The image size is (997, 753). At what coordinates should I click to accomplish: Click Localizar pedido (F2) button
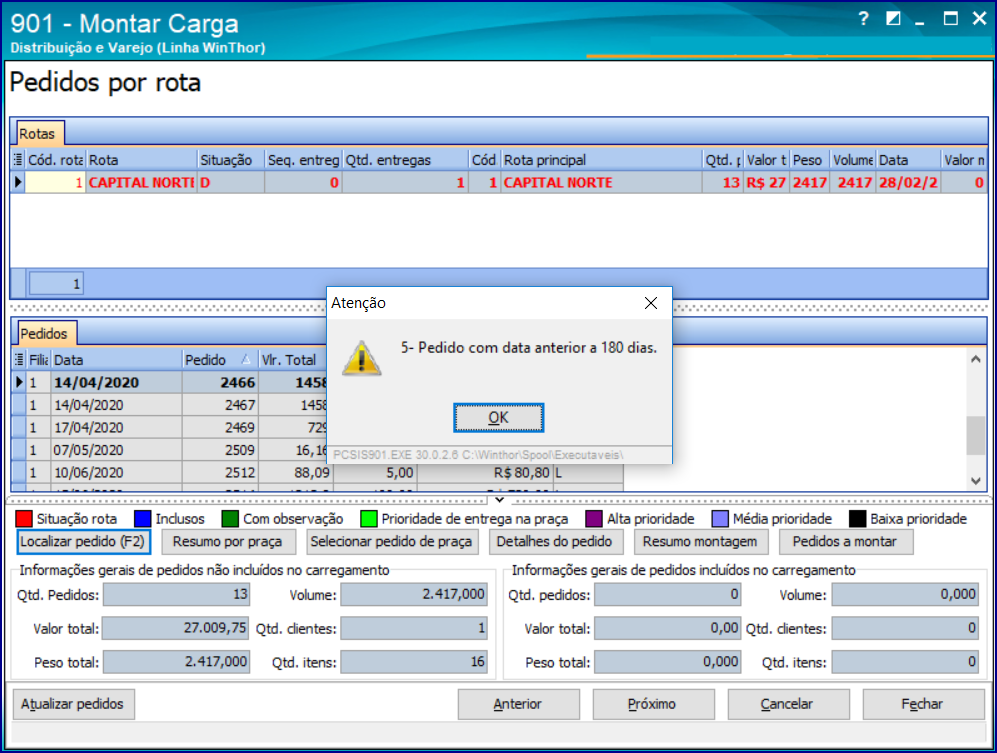point(83,542)
